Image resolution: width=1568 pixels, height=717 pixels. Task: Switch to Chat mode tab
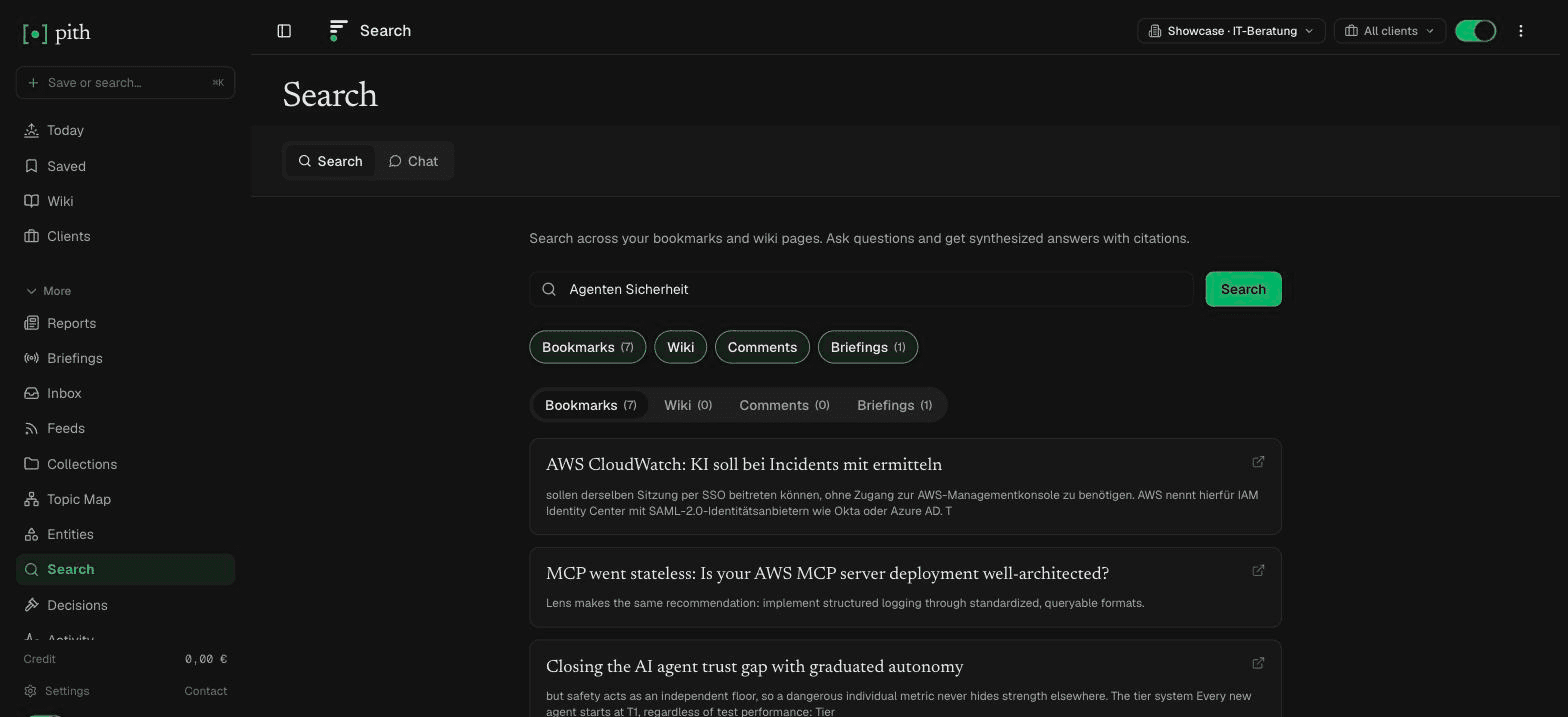(413, 161)
